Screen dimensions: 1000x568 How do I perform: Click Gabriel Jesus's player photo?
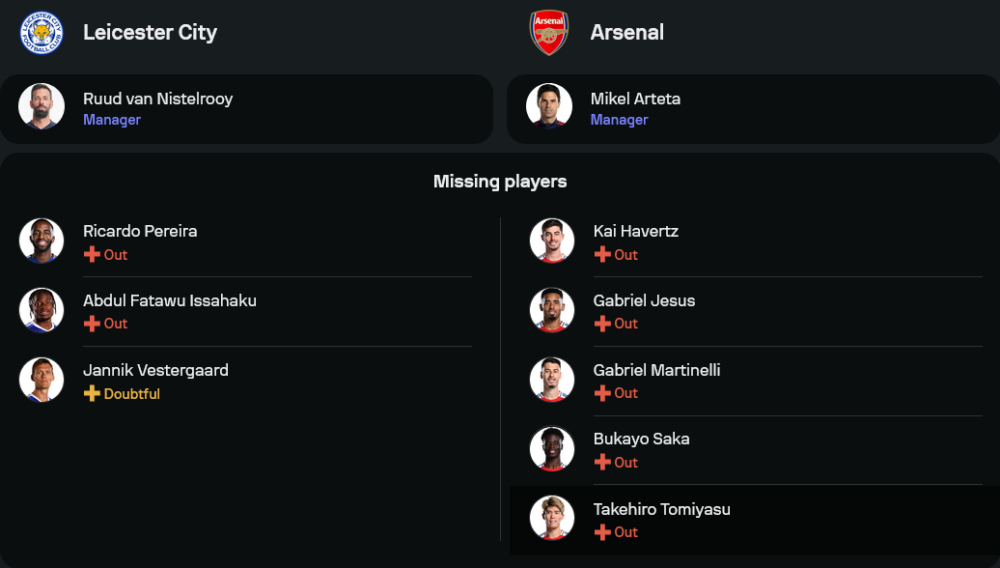551,310
